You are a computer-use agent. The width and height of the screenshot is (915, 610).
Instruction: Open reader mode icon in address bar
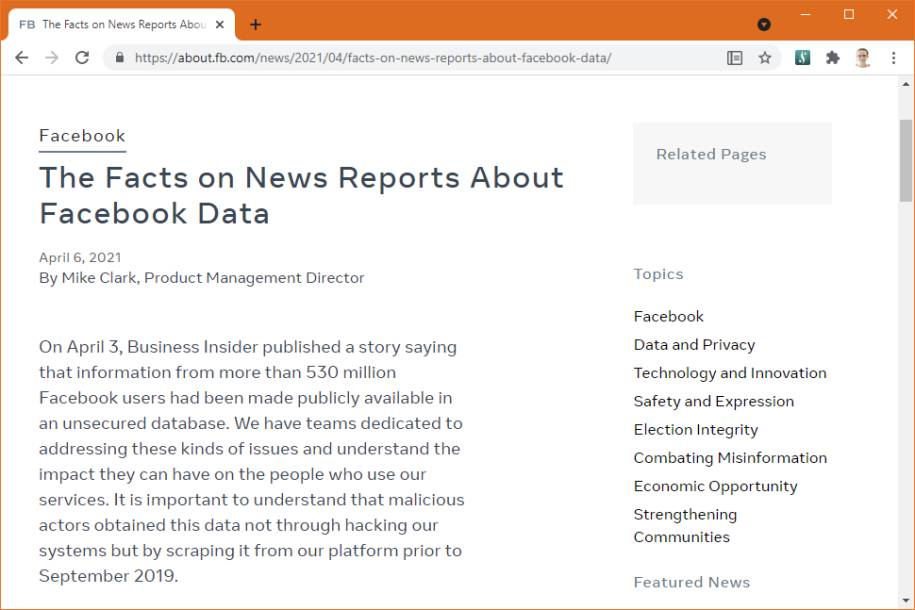coord(735,57)
